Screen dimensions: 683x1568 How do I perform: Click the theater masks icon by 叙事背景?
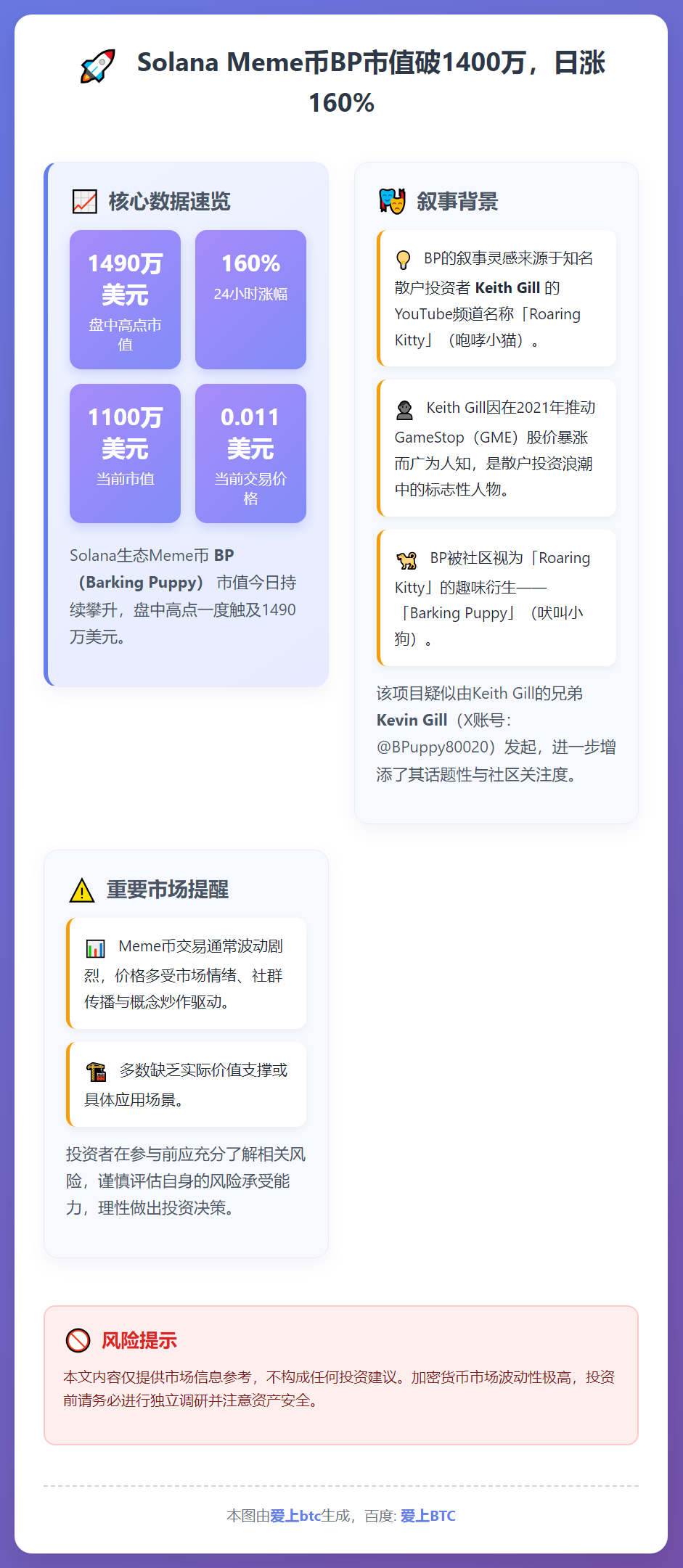tap(393, 201)
